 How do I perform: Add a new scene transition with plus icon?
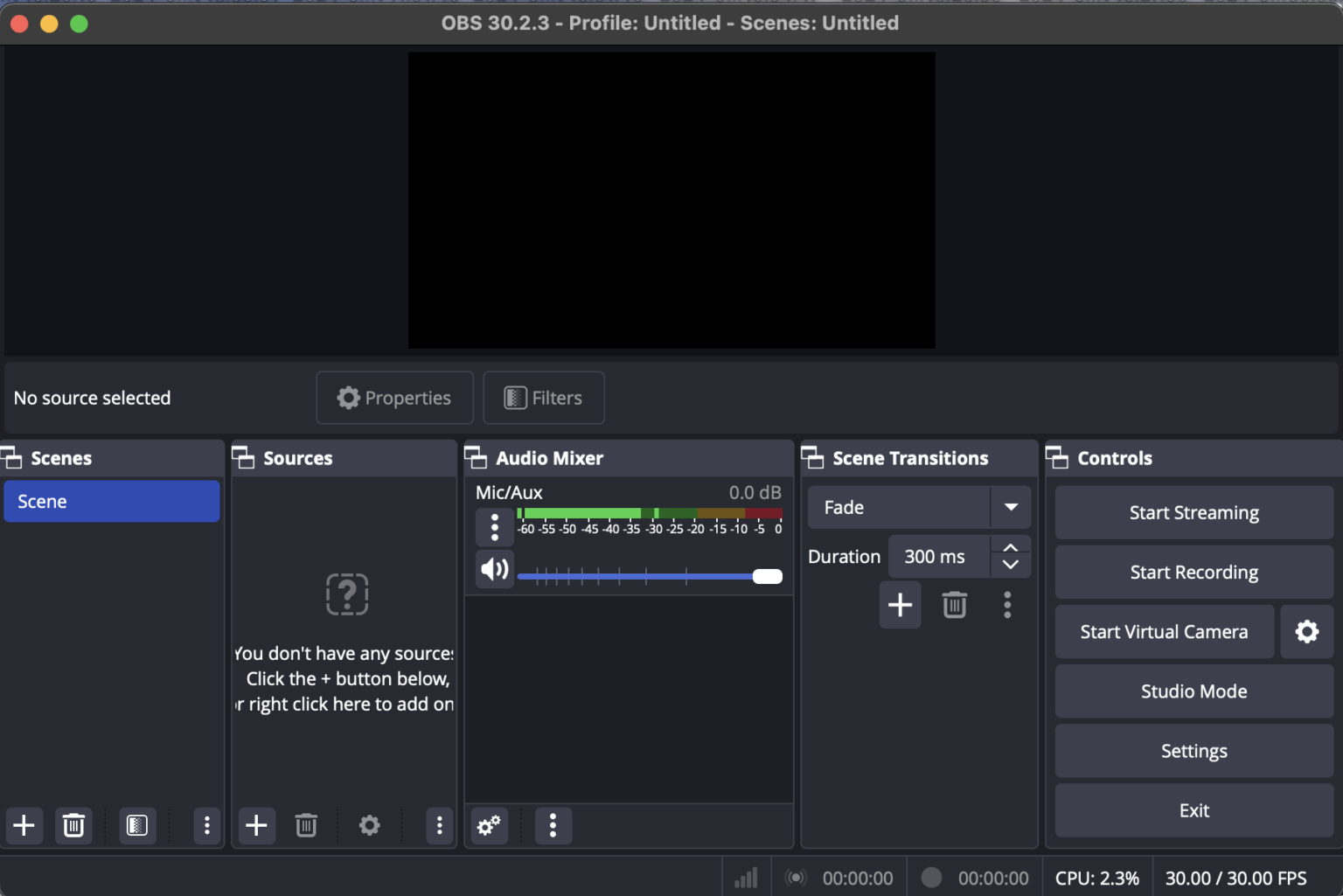coord(900,604)
